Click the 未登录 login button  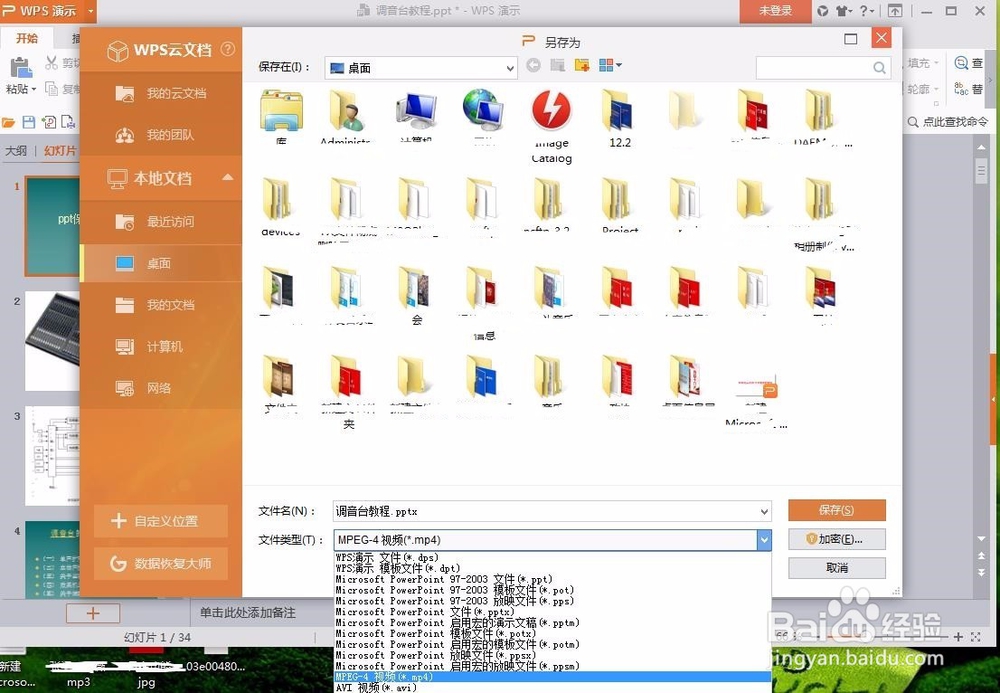point(776,11)
